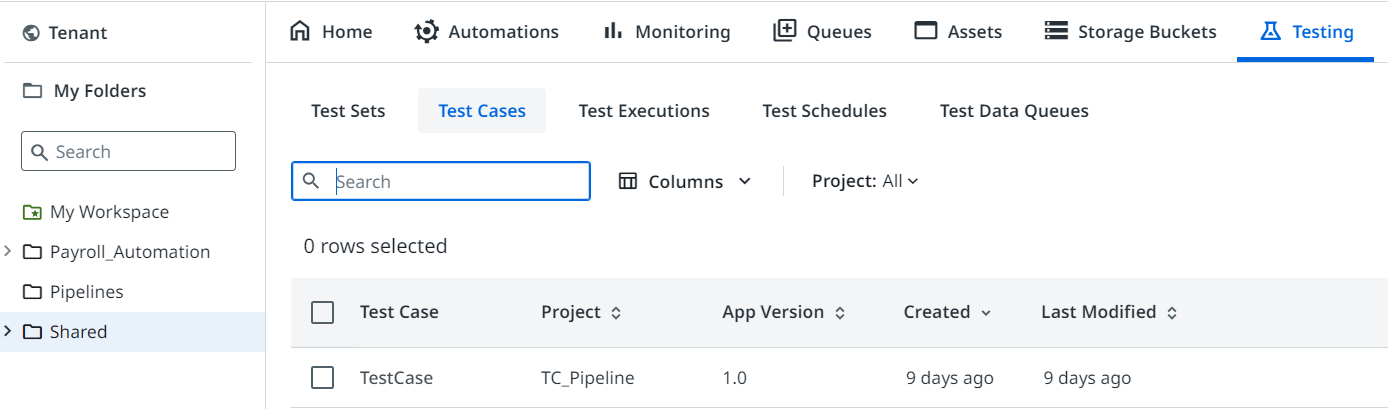The height and width of the screenshot is (409, 1388).
Task: Click the Queues plus-box icon
Action: point(785,32)
